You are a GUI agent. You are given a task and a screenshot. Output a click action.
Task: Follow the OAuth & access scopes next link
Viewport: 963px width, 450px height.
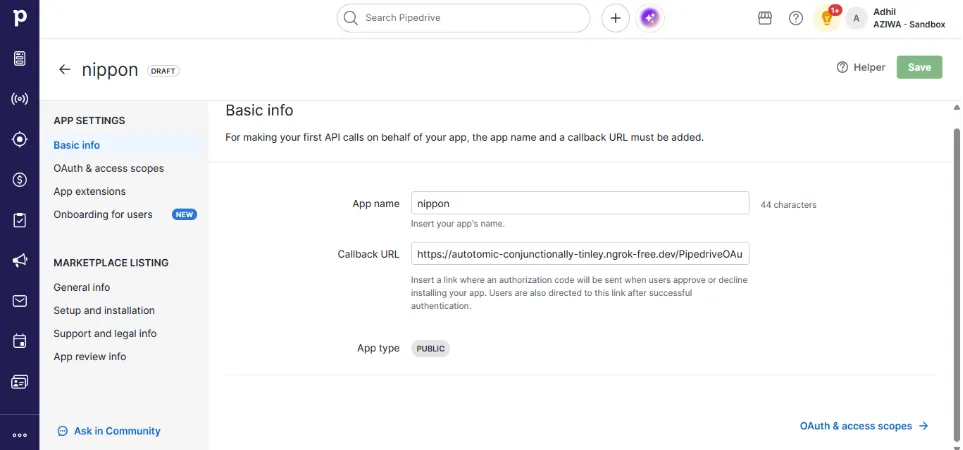click(864, 426)
